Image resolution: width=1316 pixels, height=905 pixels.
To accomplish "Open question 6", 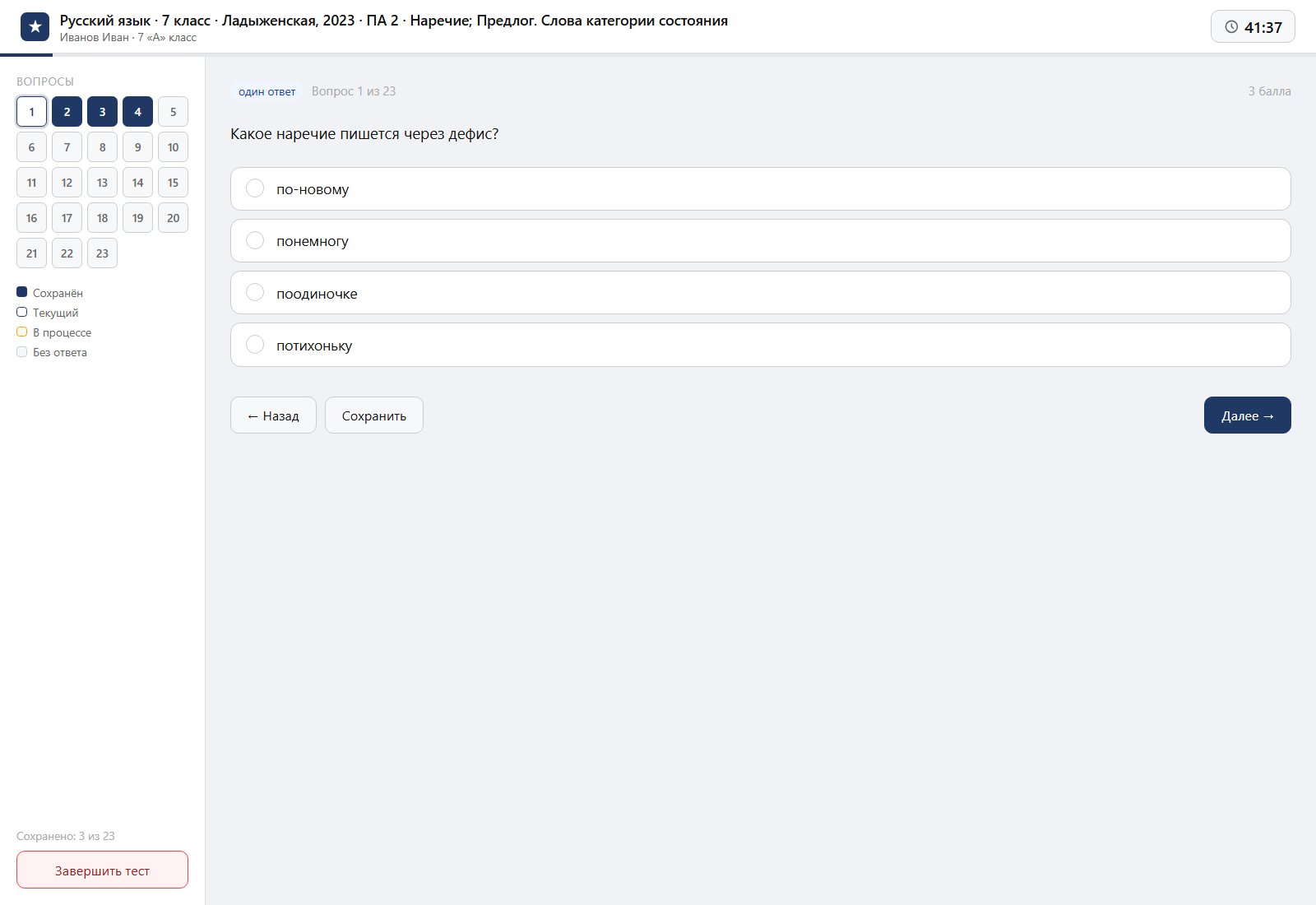I will [31, 147].
